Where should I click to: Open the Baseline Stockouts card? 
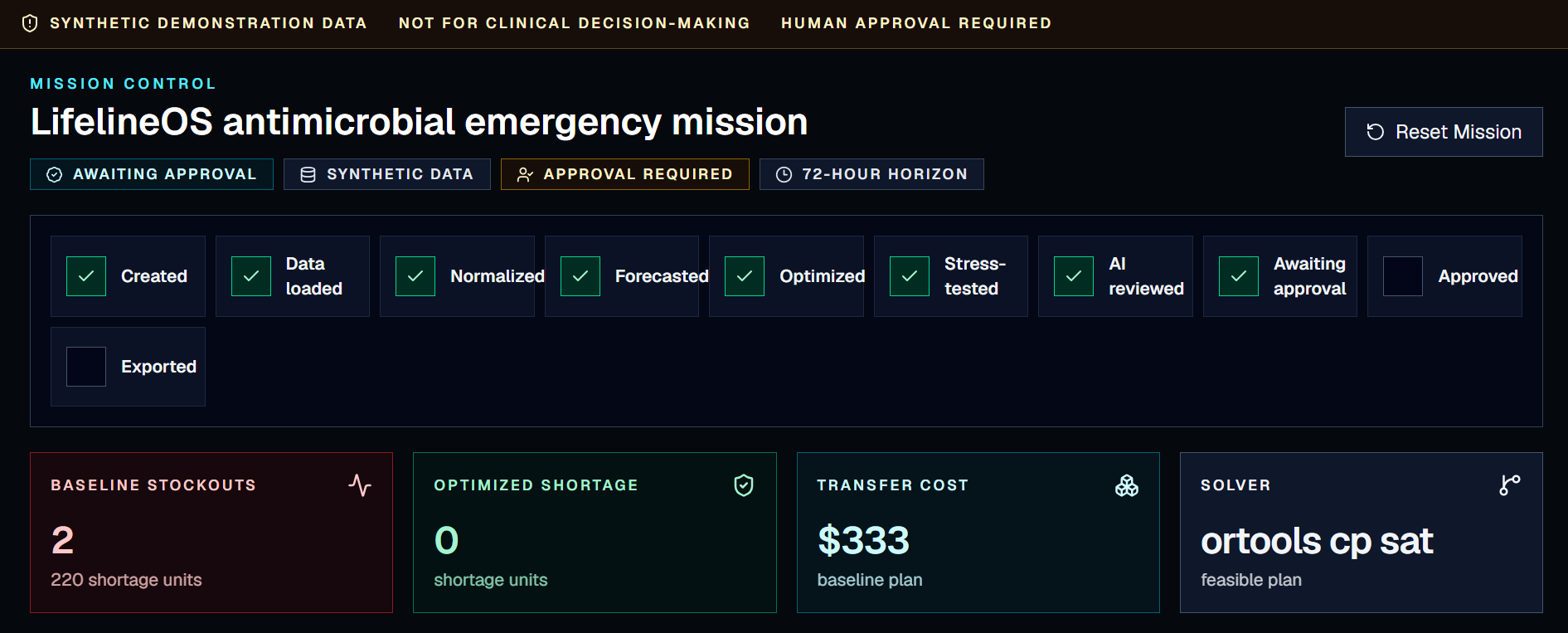coord(211,533)
